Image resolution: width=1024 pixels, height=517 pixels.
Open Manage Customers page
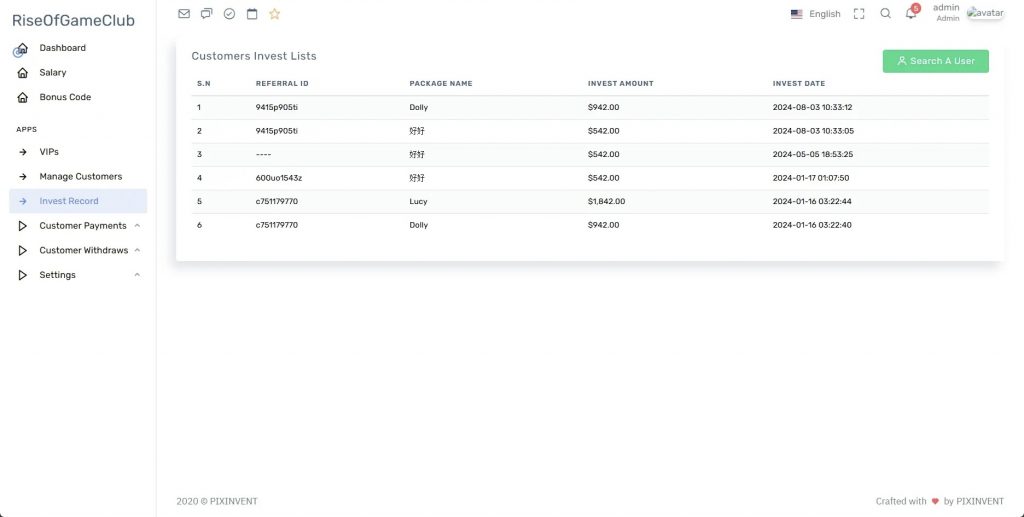click(x=80, y=177)
